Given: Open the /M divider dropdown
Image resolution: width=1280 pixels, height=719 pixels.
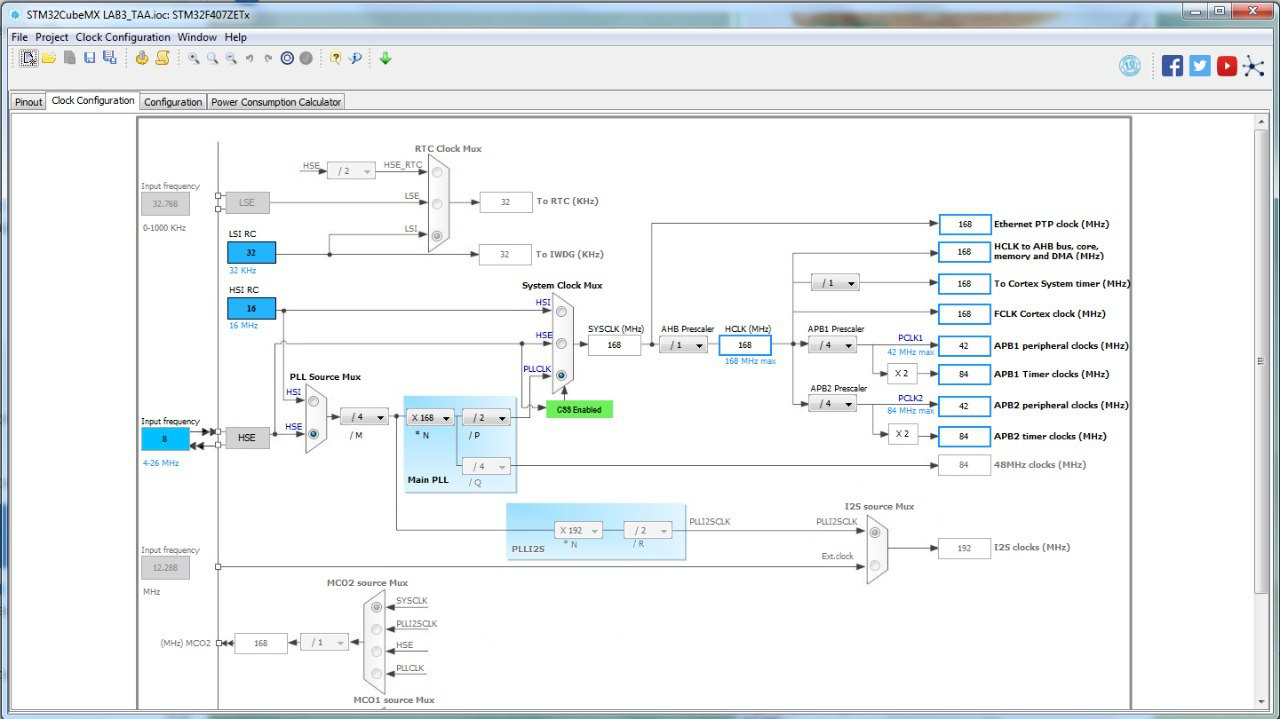Looking at the screenshot, I should coord(364,417).
